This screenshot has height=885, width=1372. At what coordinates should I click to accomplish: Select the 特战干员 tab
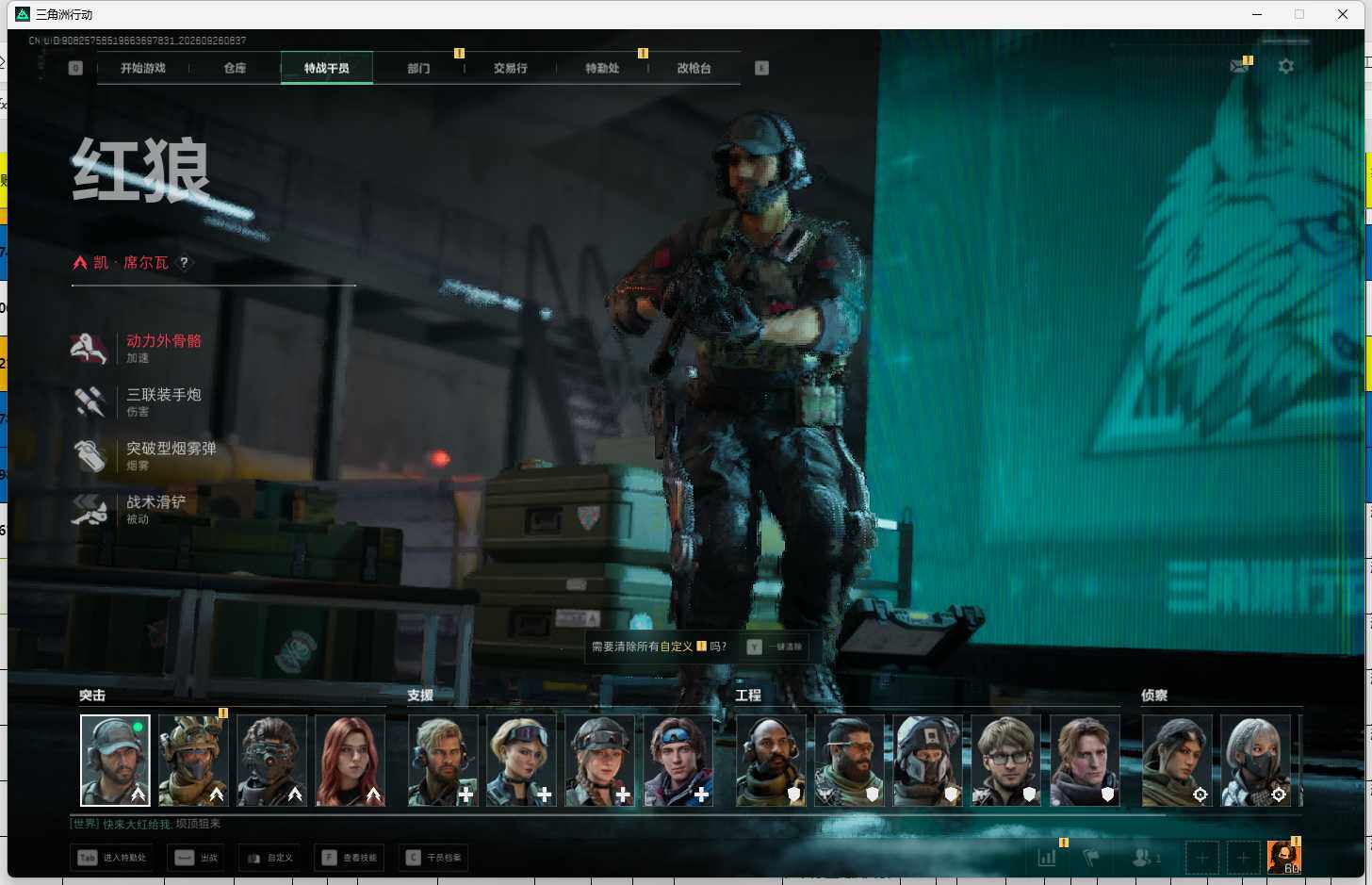coord(327,68)
